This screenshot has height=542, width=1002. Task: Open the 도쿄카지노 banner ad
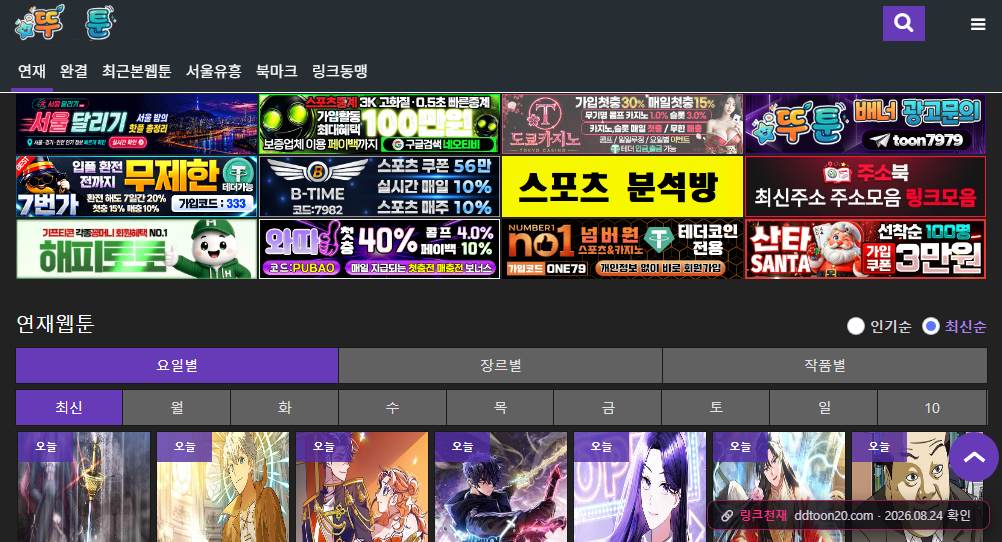622,124
